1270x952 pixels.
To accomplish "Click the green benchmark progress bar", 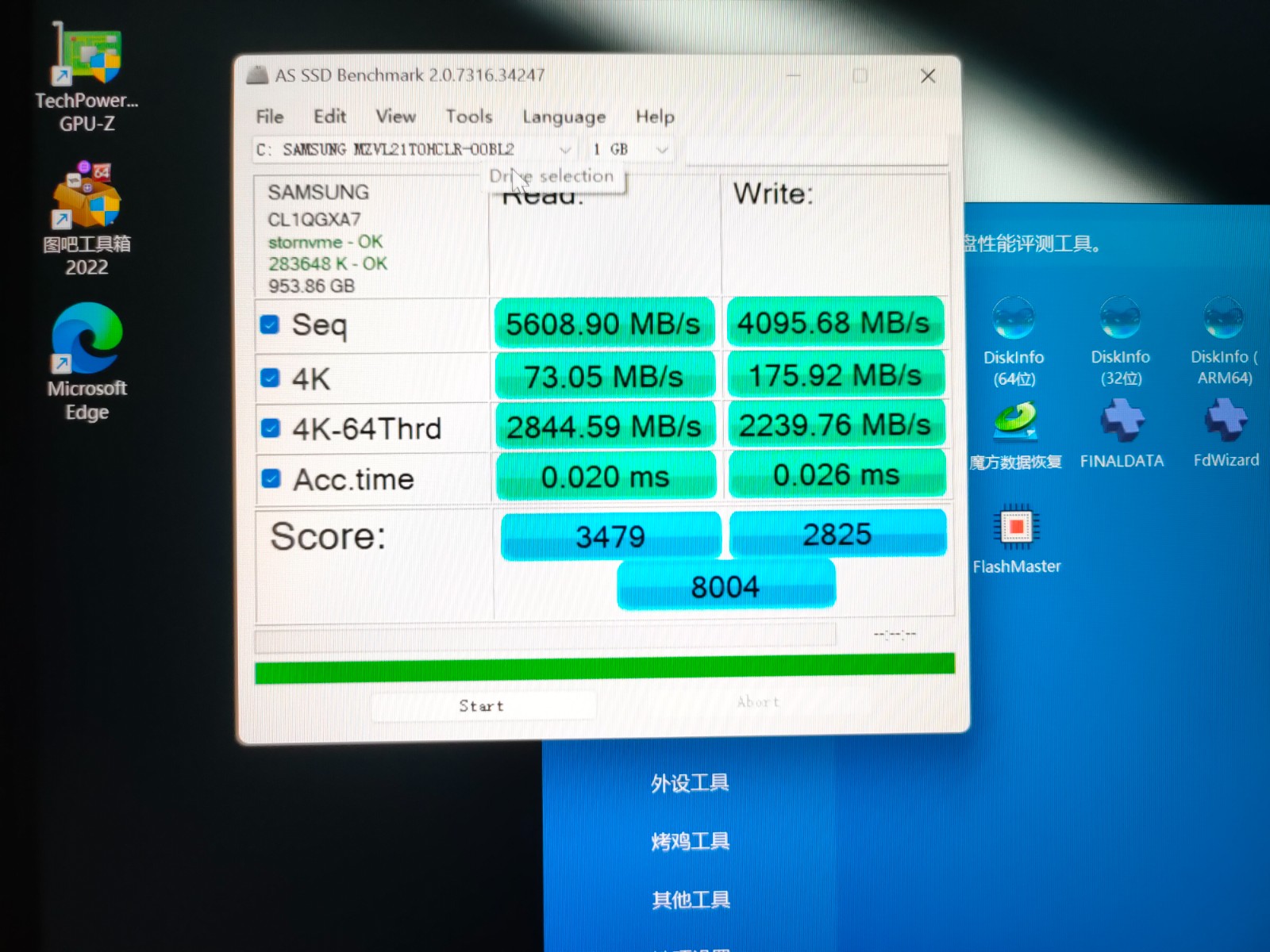I will coord(605,668).
